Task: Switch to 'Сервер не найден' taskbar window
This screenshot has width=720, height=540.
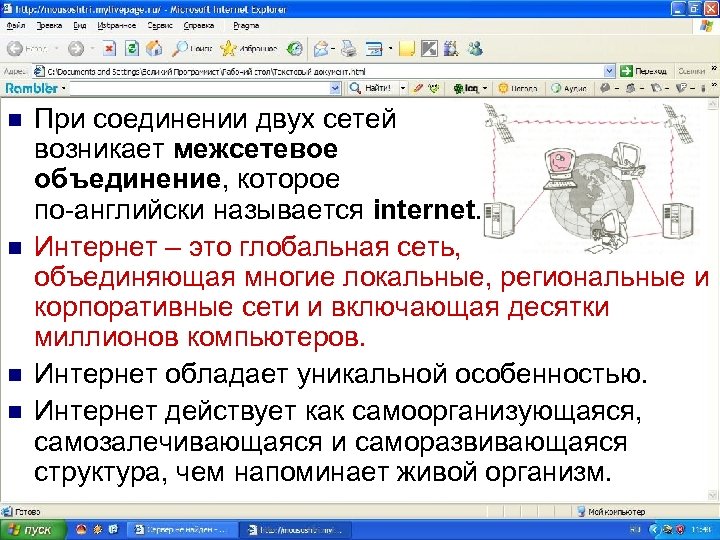Action: point(181,529)
